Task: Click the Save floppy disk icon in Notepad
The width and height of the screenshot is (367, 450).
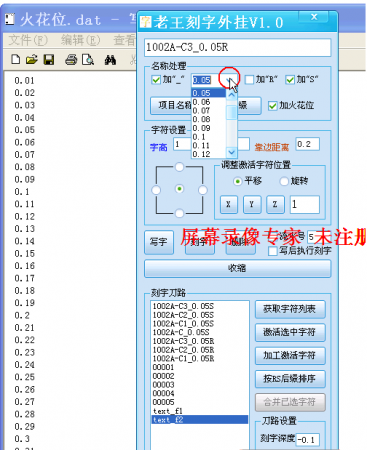Action: point(49,59)
